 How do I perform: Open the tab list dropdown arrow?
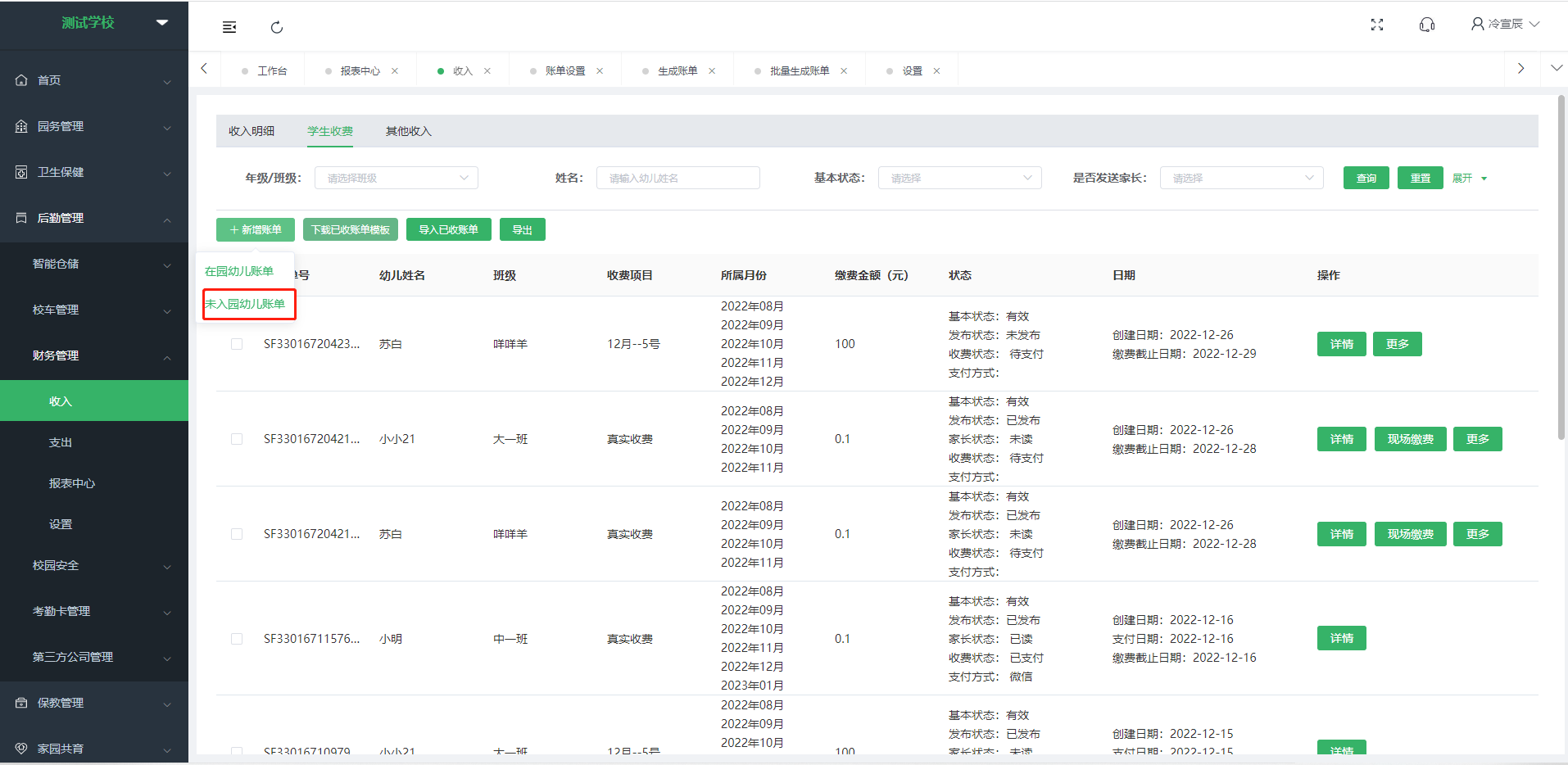point(1557,68)
